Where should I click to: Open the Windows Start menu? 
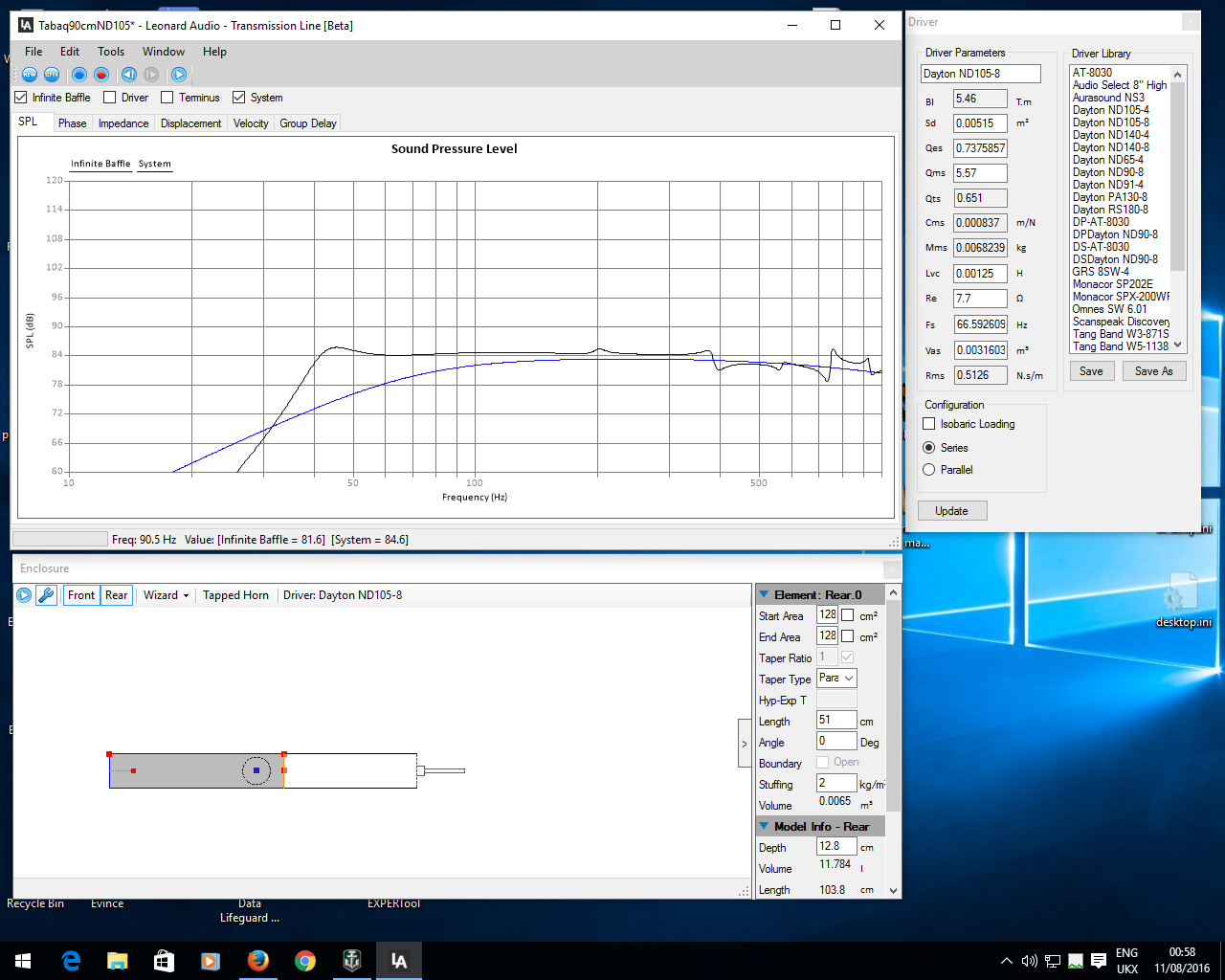[x=23, y=961]
